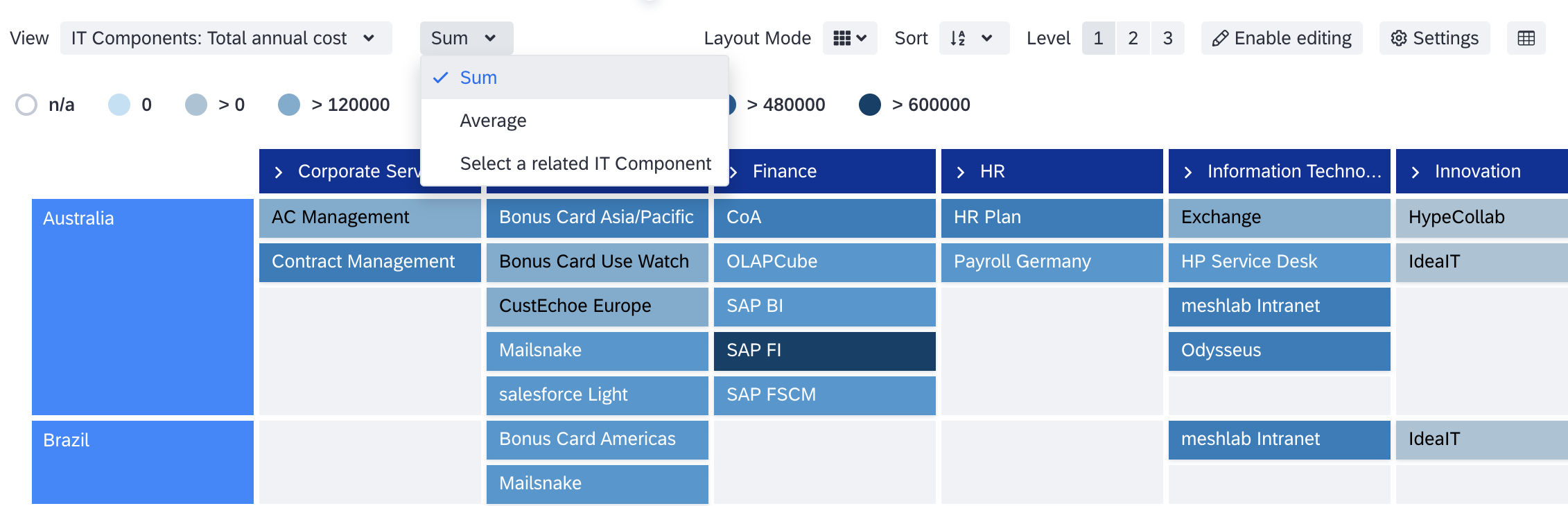Click Enable editing pencil button
This screenshot has height=506, width=1568.
[x=1282, y=38]
